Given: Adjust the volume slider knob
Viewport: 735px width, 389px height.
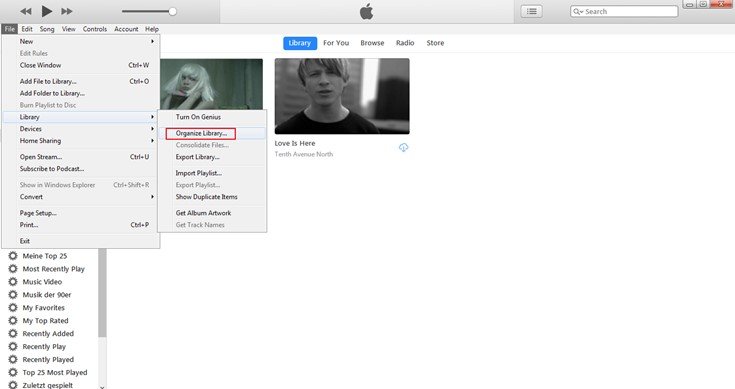Looking at the screenshot, I should coord(172,11).
